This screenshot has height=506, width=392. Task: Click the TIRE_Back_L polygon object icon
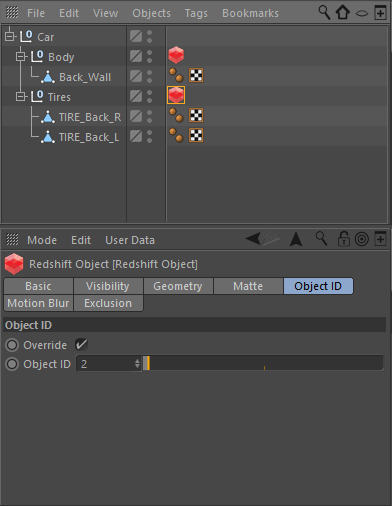[48, 137]
